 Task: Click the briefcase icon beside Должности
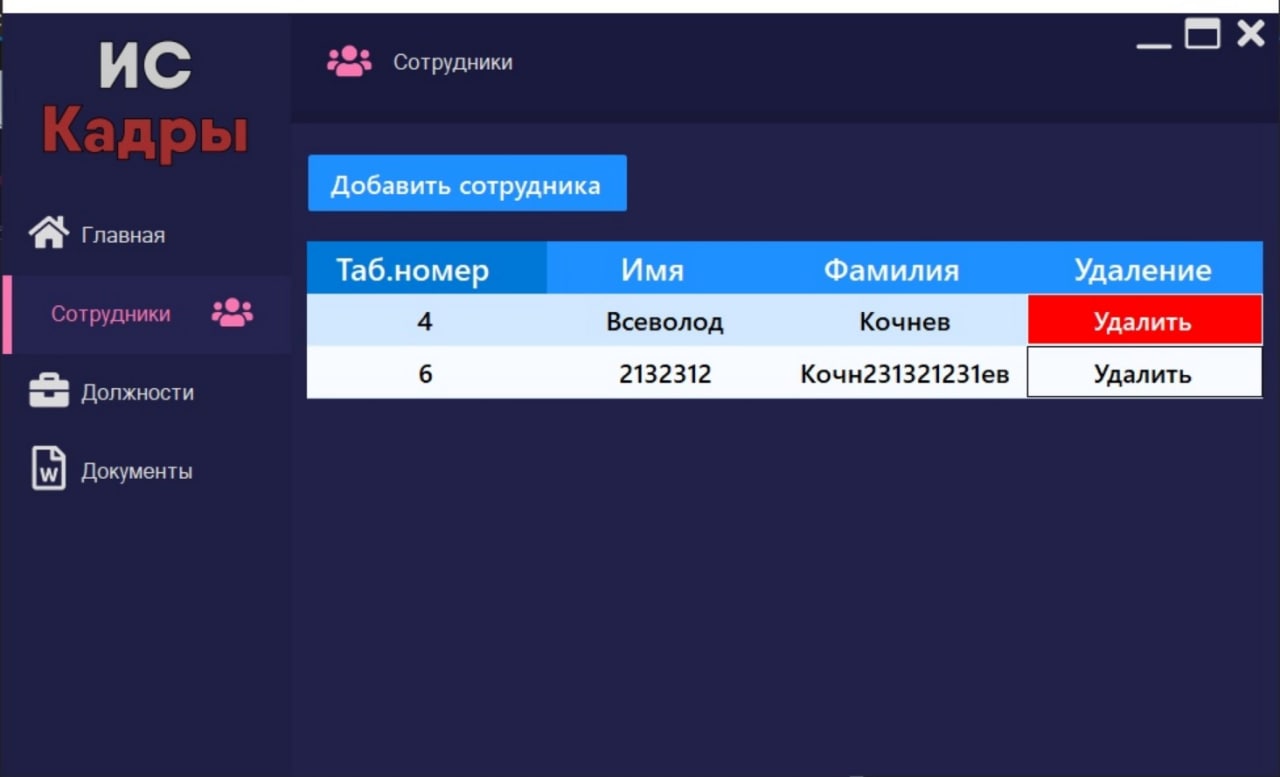point(49,391)
